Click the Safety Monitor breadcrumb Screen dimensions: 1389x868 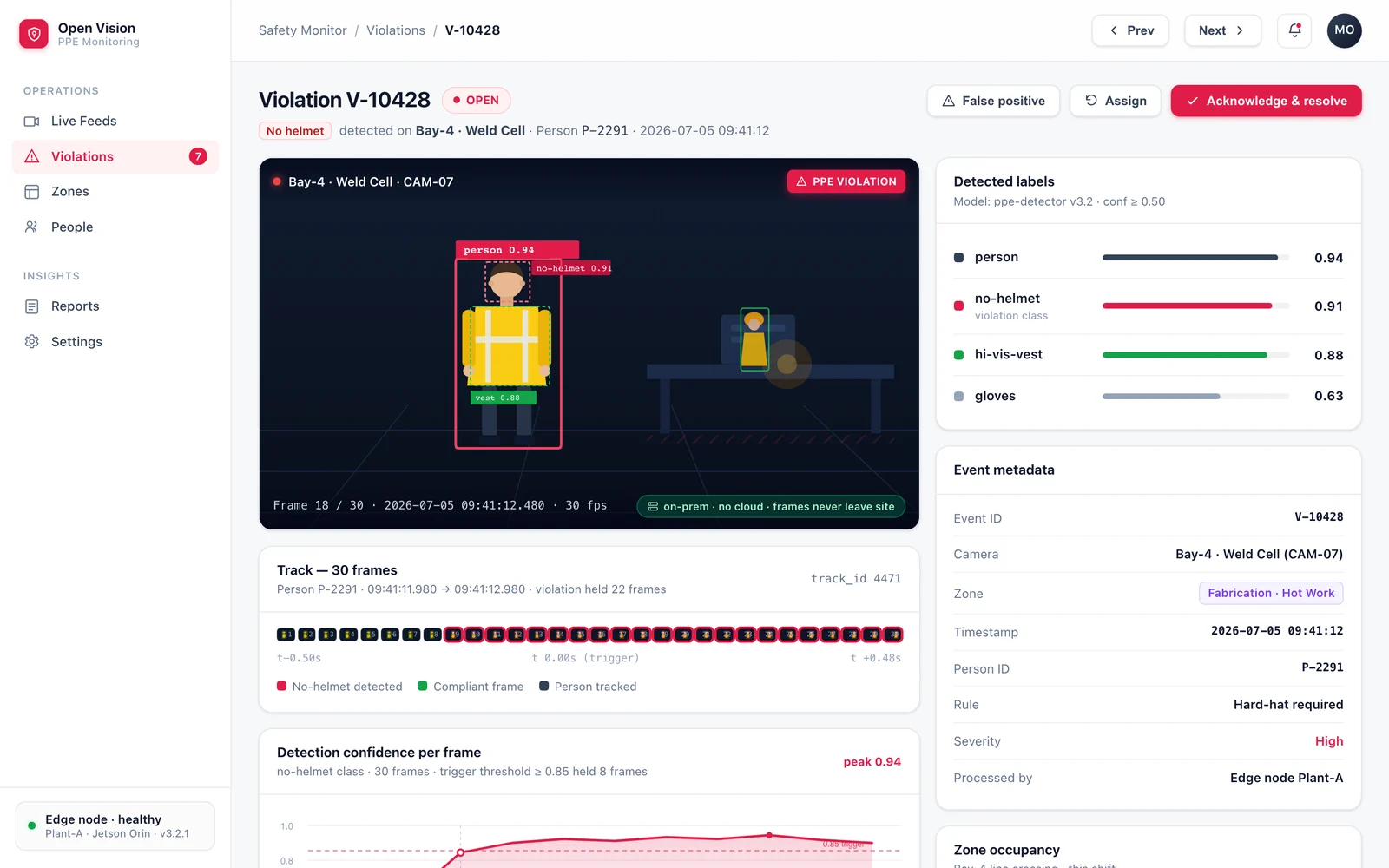tap(302, 30)
